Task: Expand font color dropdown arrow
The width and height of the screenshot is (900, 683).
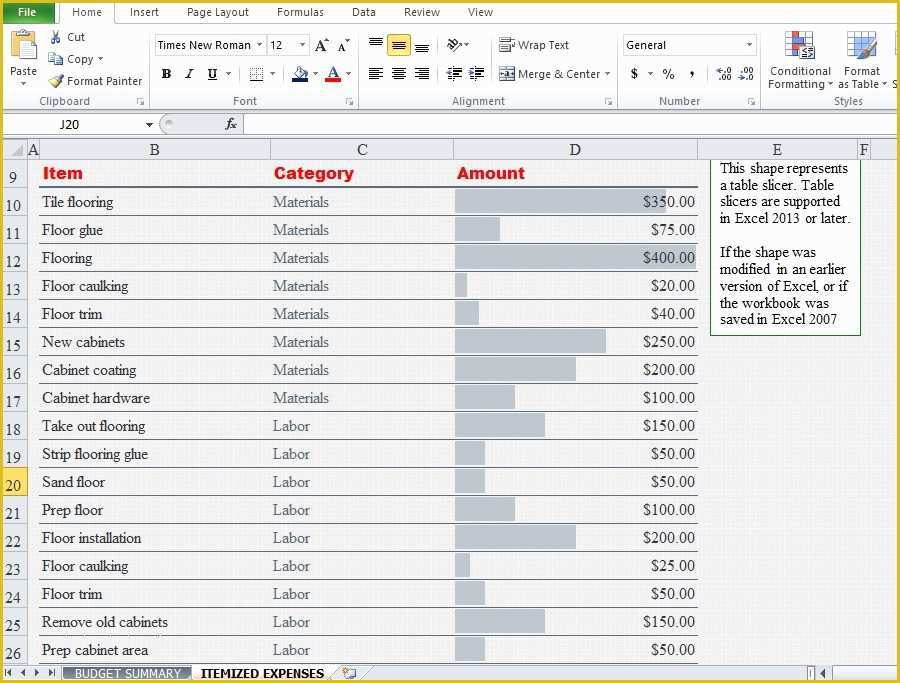Action: click(x=348, y=74)
